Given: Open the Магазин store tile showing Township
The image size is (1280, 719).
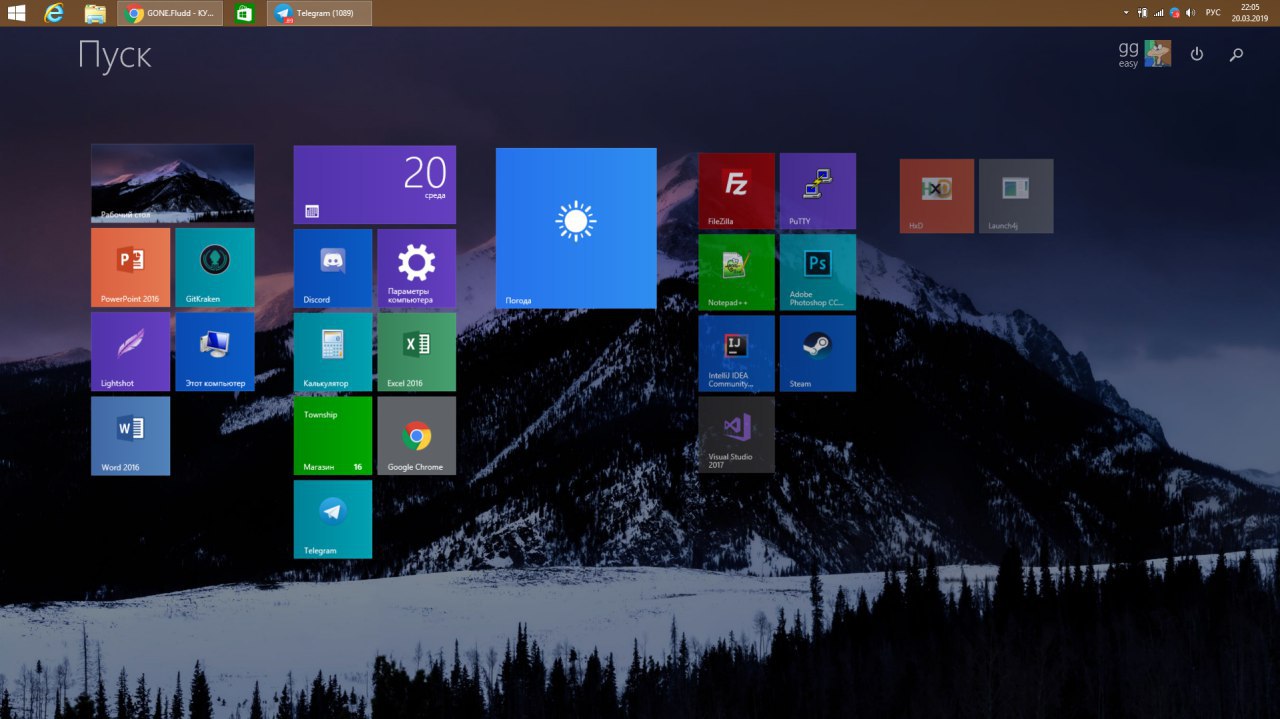Looking at the screenshot, I should [332, 435].
